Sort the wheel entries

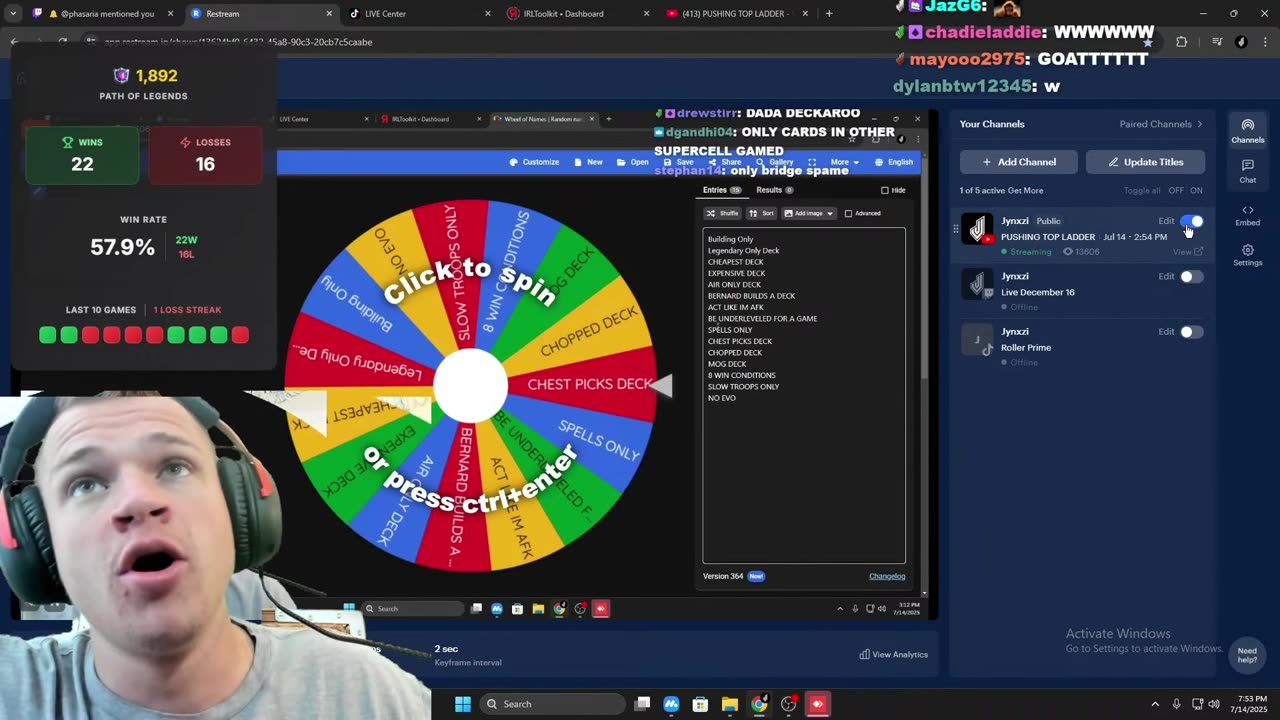(762, 213)
